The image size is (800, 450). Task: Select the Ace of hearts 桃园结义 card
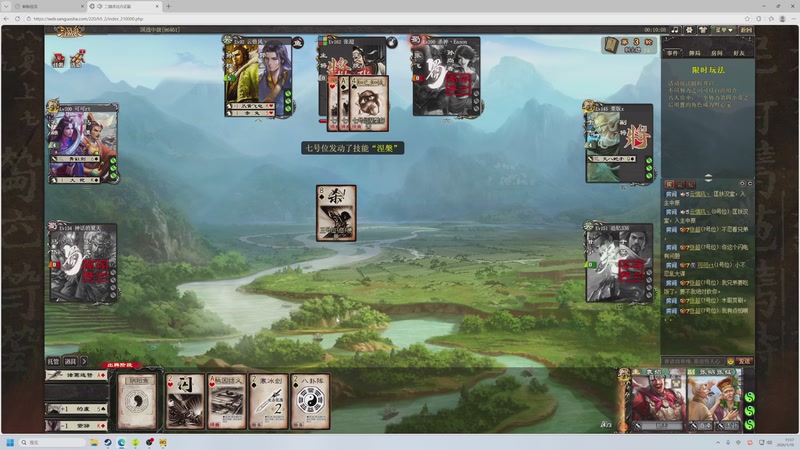pyautogui.click(x=227, y=401)
